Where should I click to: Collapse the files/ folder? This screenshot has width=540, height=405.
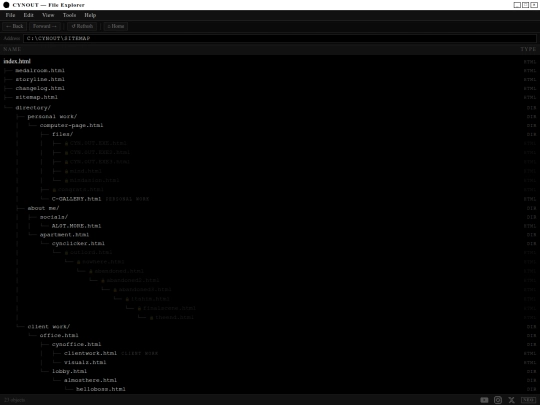pyautogui.click(x=62, y=134)
